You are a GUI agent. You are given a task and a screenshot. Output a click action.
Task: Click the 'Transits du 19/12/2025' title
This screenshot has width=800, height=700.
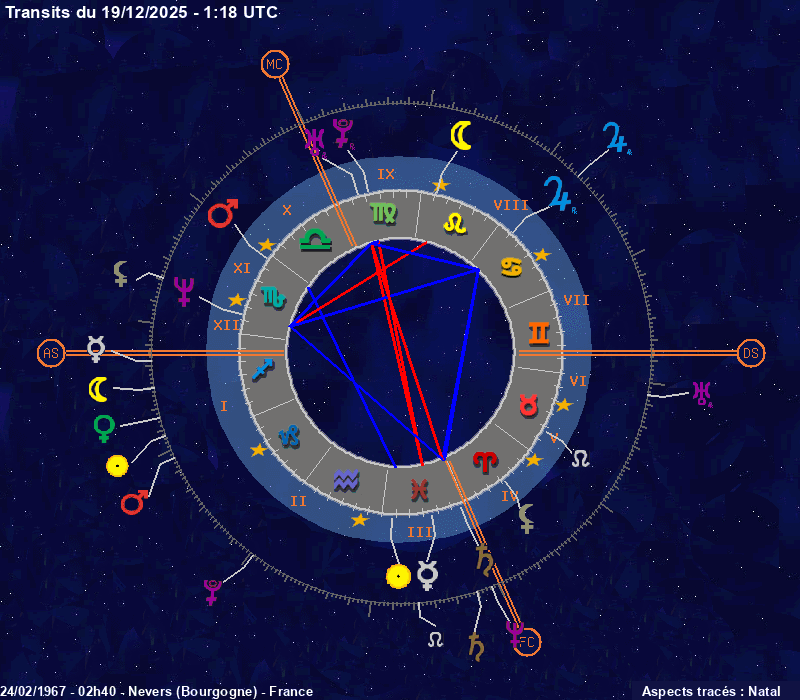(142, 12)
